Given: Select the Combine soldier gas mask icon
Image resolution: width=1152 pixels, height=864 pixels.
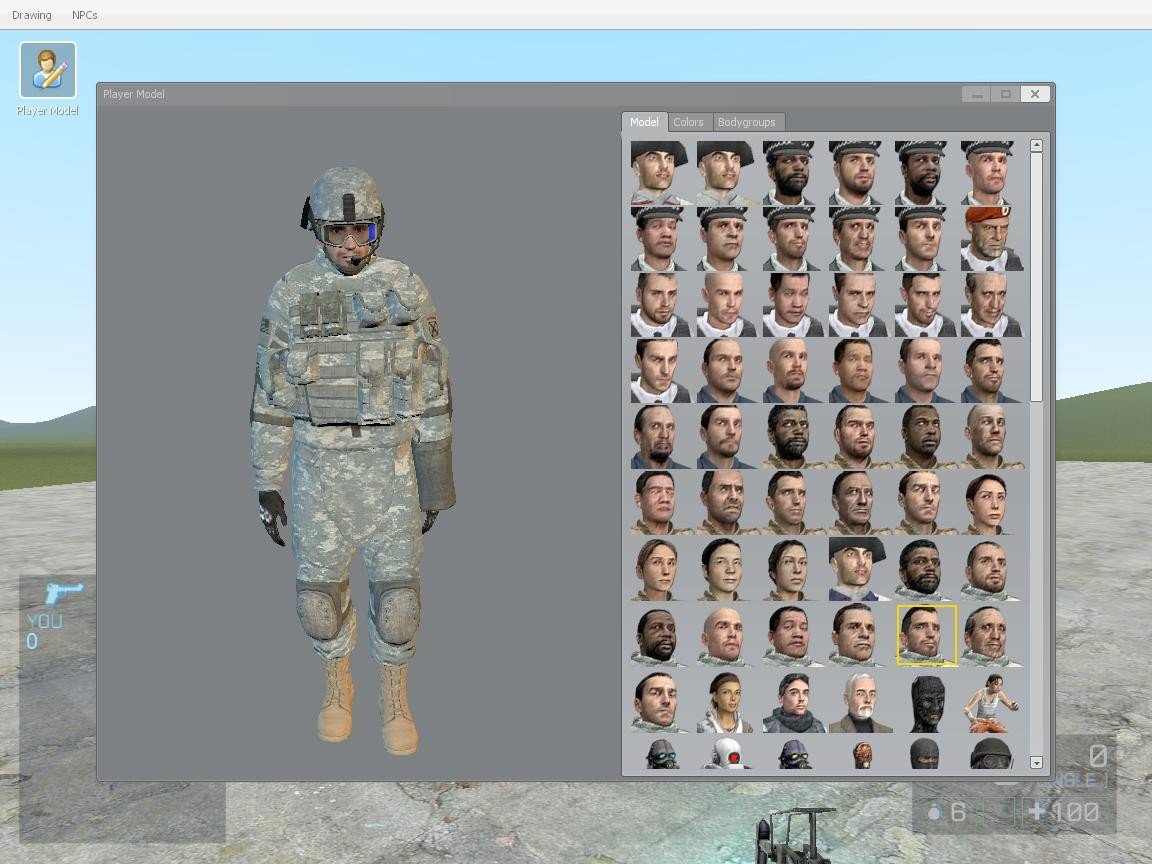Looking at the screenshot, I should coord(658,757).
